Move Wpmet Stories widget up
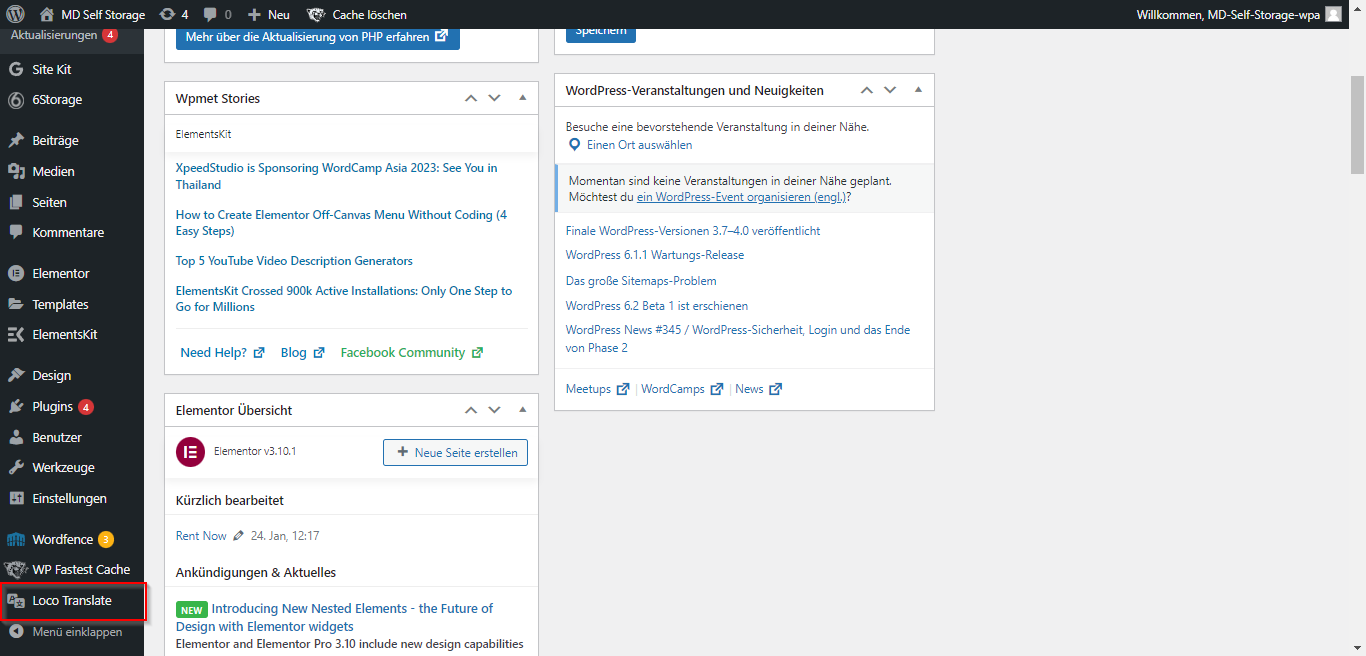 [471, 98]
